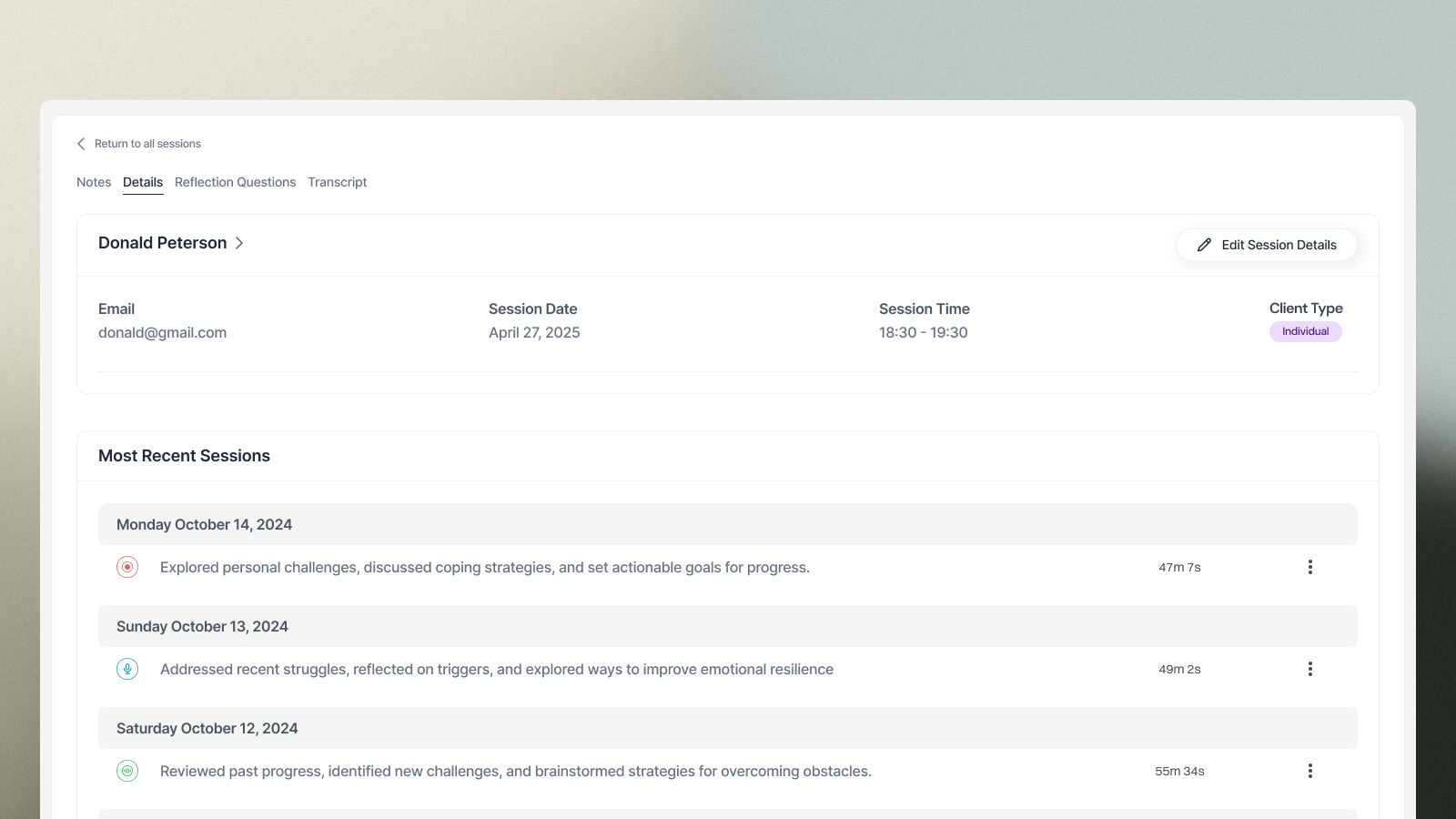Click the Most Recent Sessions heading
The height and width of the screenshot is (819, 1456).
click(184, 455)
